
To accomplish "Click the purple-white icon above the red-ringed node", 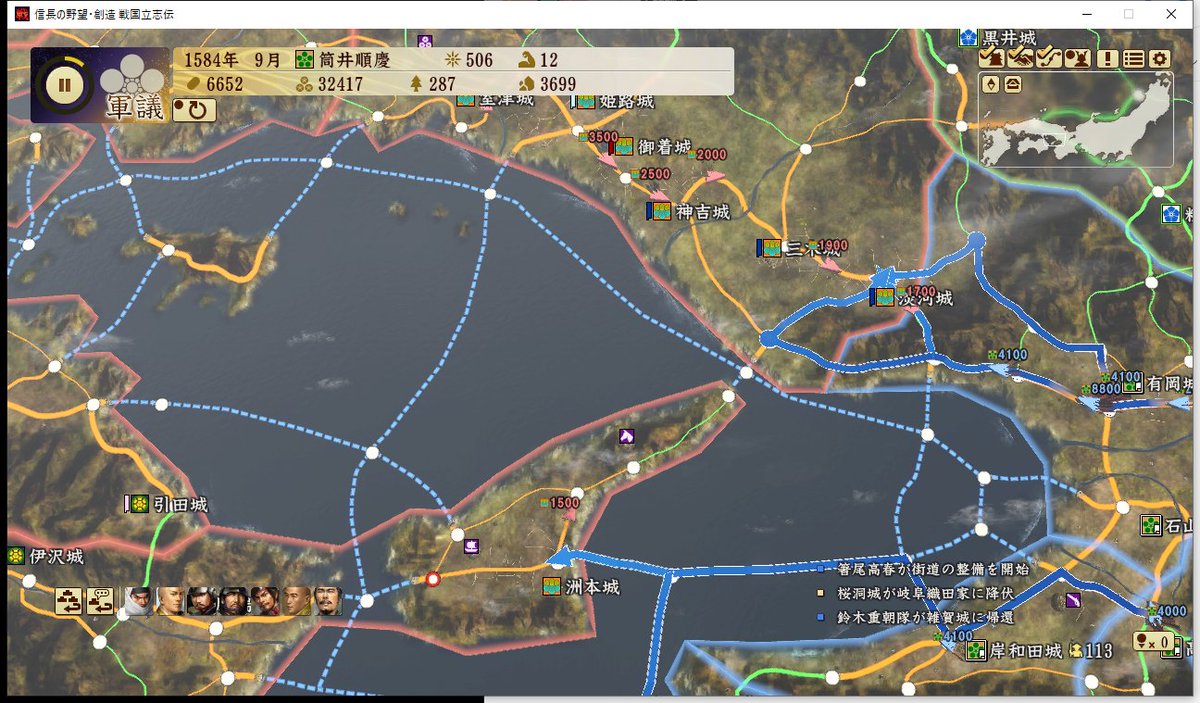I will tap(470, 546).
